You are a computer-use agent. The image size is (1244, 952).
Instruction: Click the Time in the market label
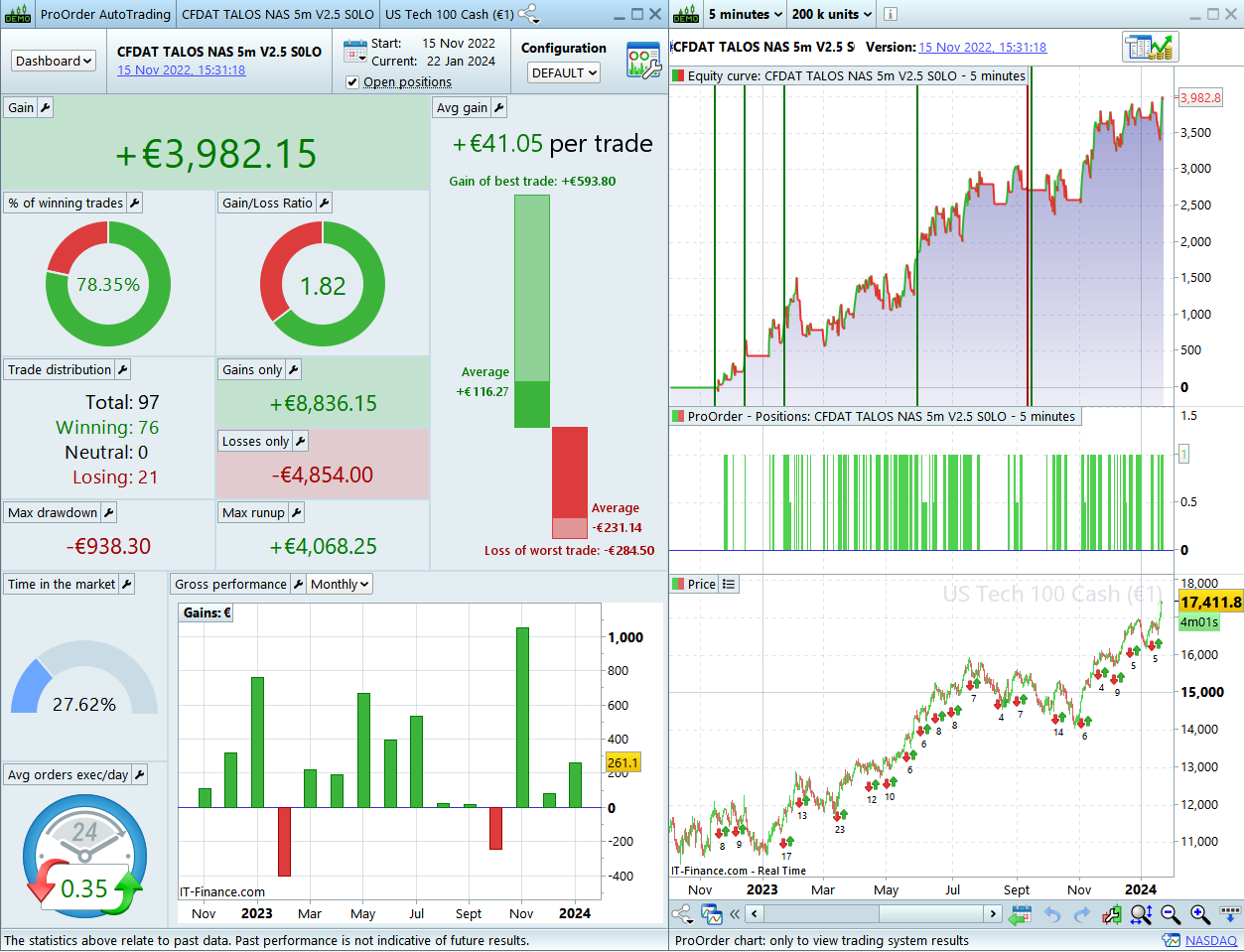coord(62,585)
